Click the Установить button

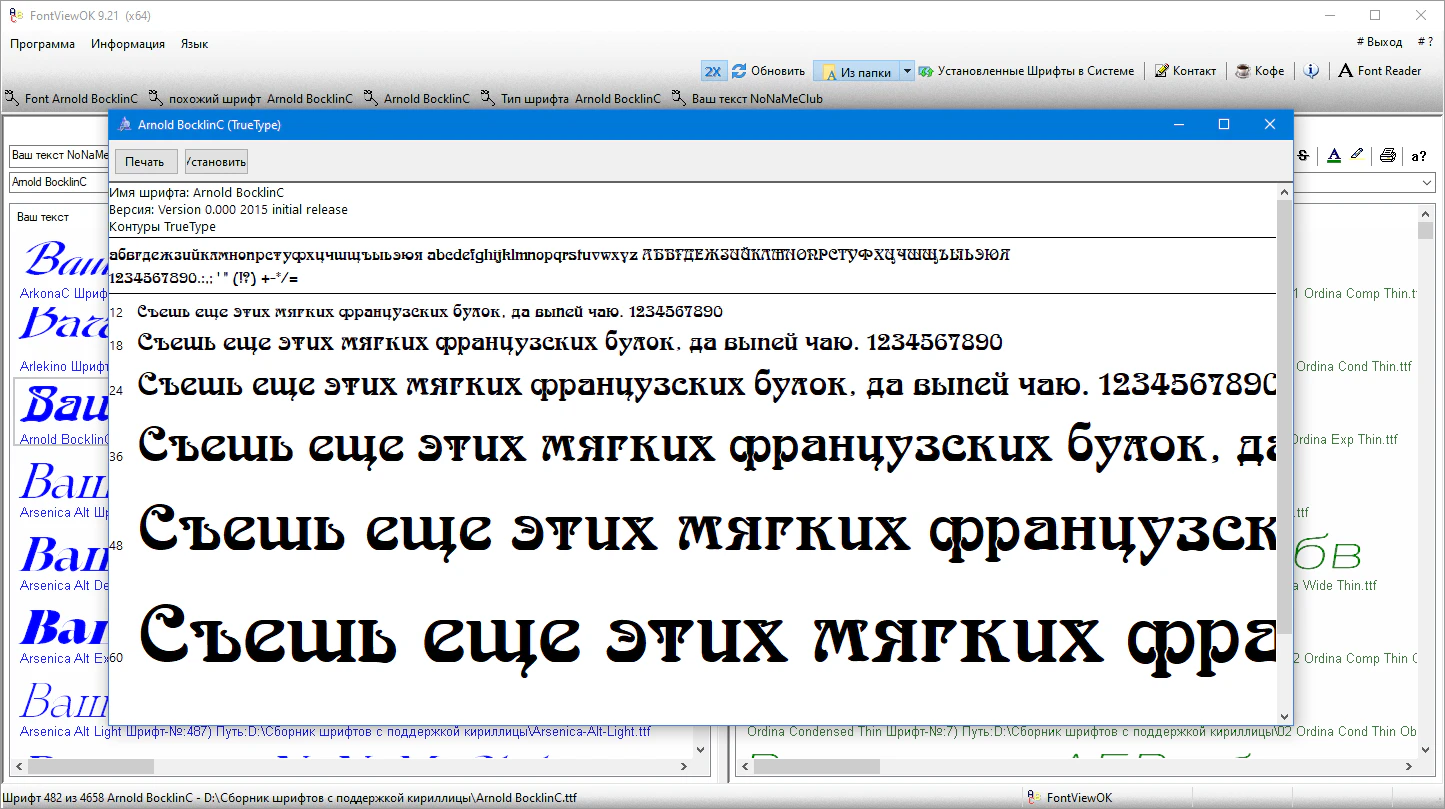216,162
